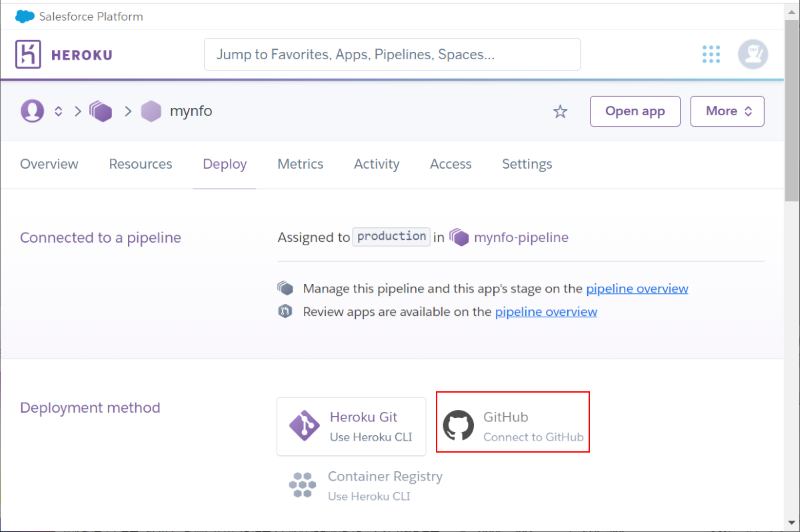Choose Container Registry deployment method
This screenshot has height=532, width=800.
click(x=365, y=485)
